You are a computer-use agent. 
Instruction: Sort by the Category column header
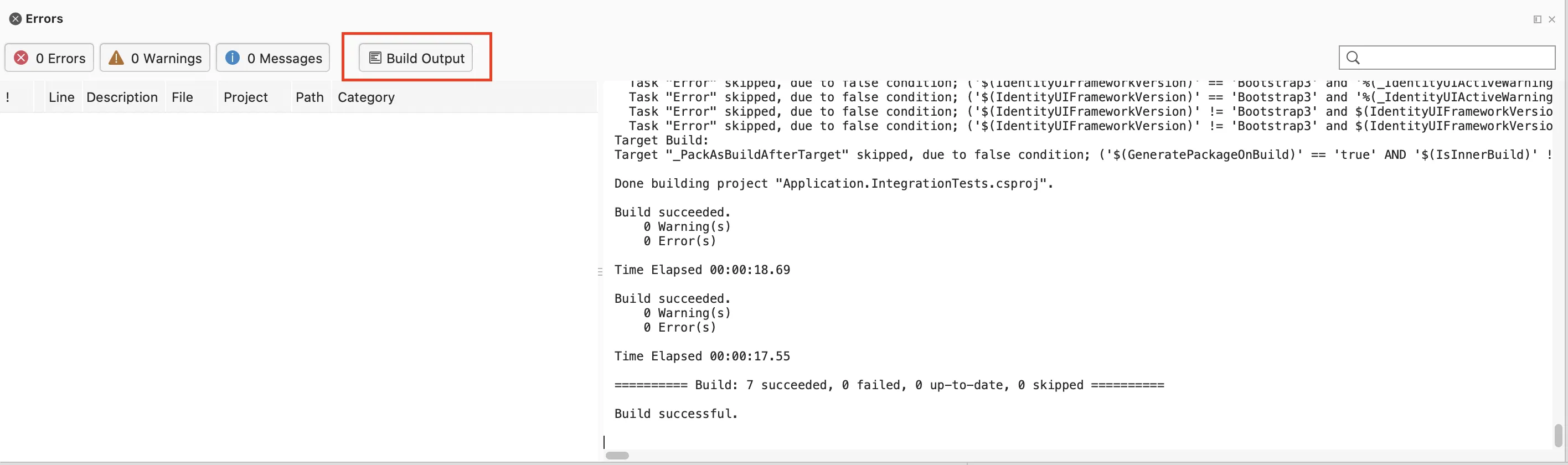point(366,97)
